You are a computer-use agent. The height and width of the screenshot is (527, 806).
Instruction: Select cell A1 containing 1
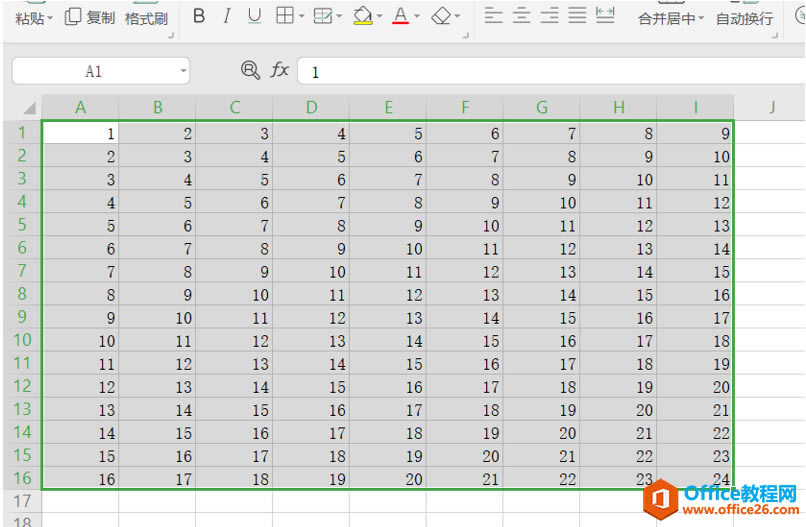click(80, 133)
